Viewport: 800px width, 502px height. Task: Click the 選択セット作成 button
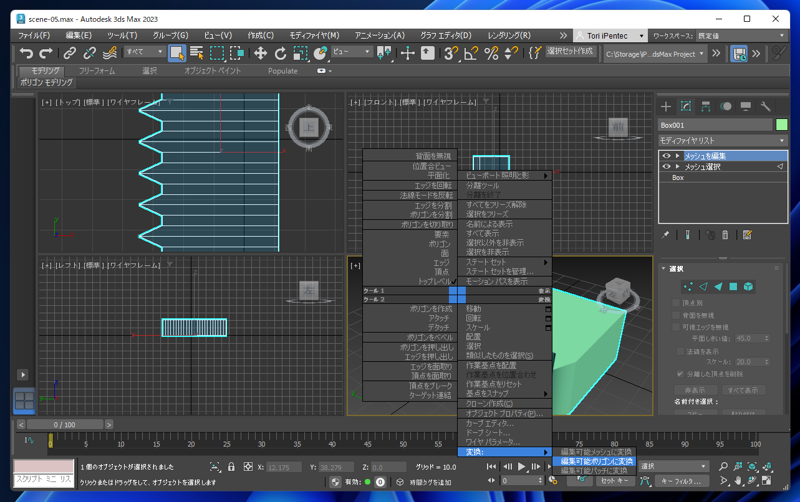(570, 51)
